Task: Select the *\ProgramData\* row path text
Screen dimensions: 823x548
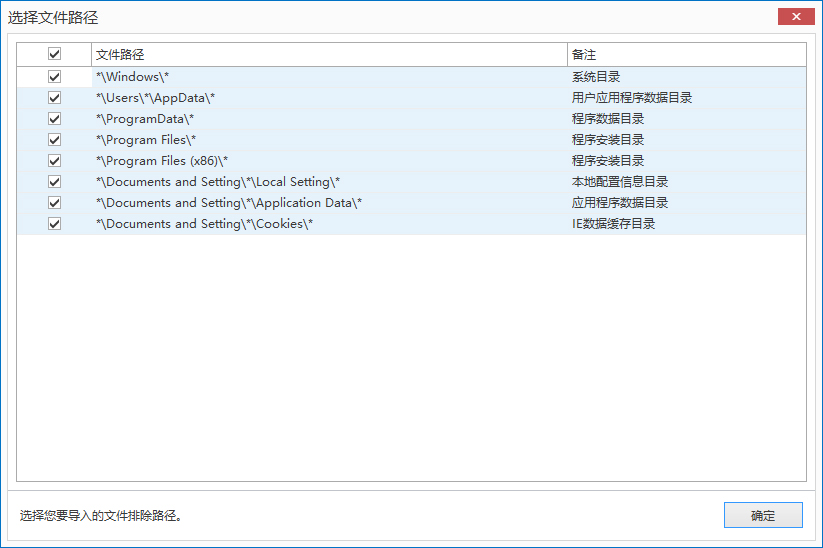Action: [145, 119]
